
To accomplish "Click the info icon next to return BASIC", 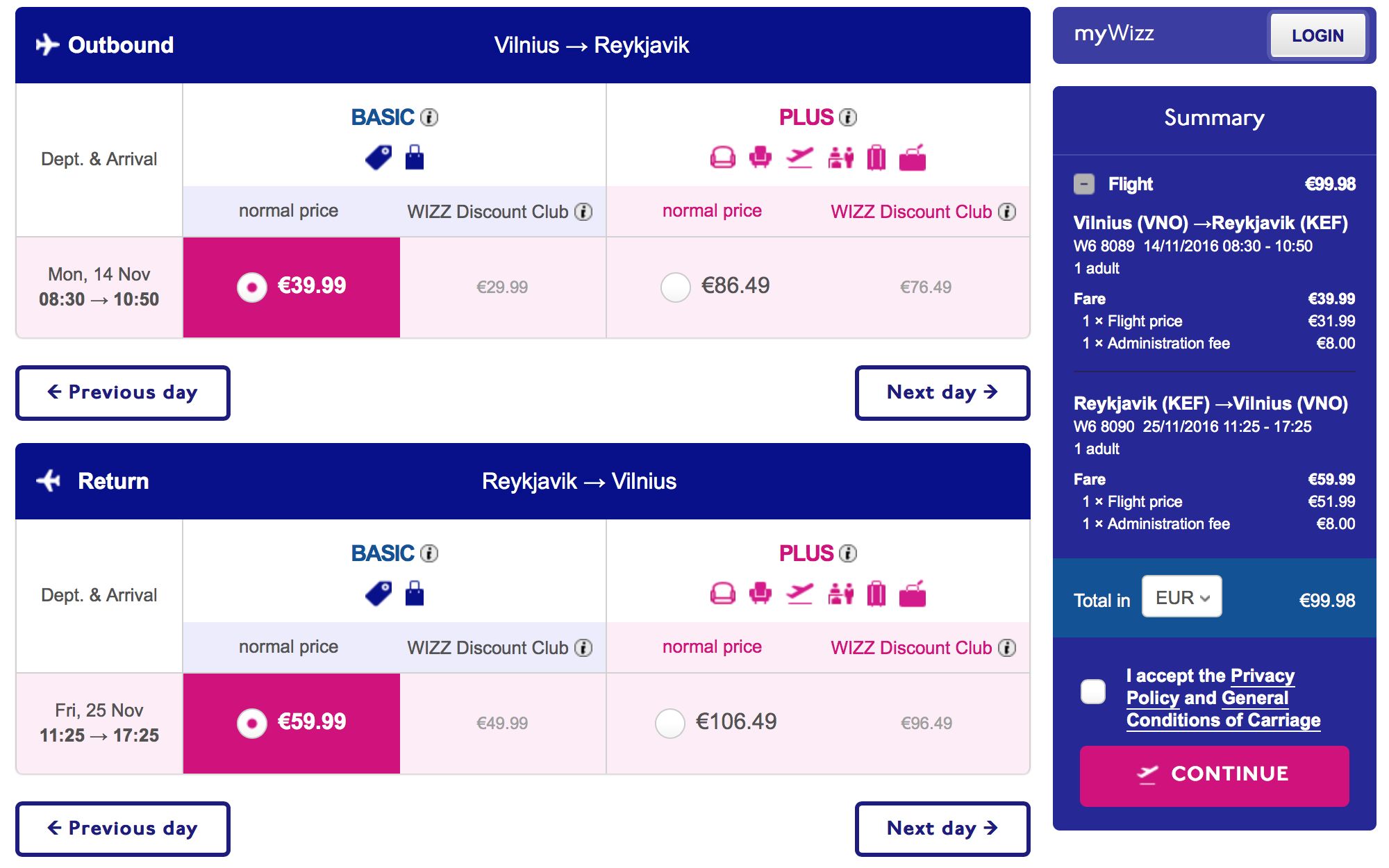I will pyautogui.click(x=430, y=553).
